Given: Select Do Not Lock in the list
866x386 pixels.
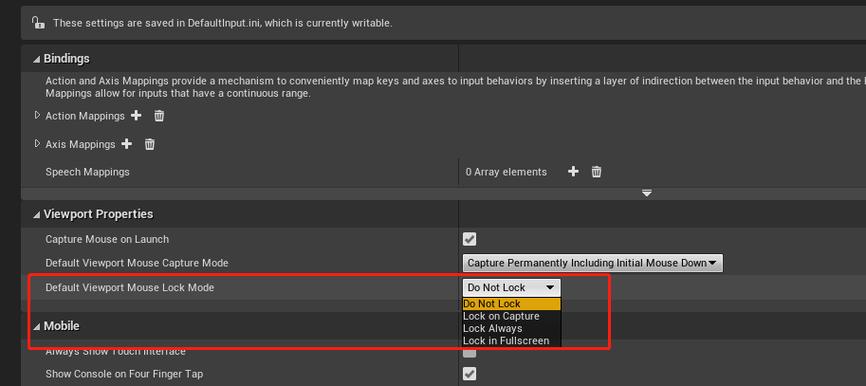Looking at the screenshot, I should pyautogui.click(x=511, y=304).
